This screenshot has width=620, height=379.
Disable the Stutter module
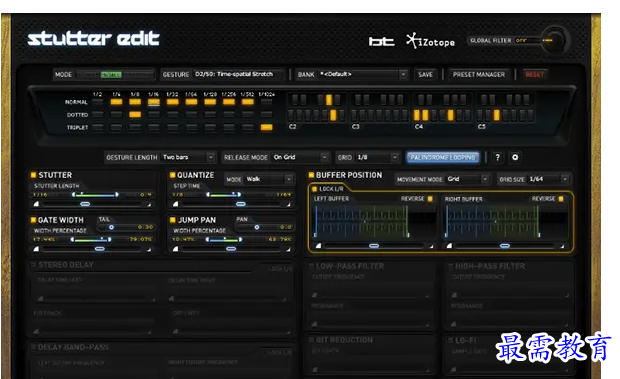(x=33, y=175)
